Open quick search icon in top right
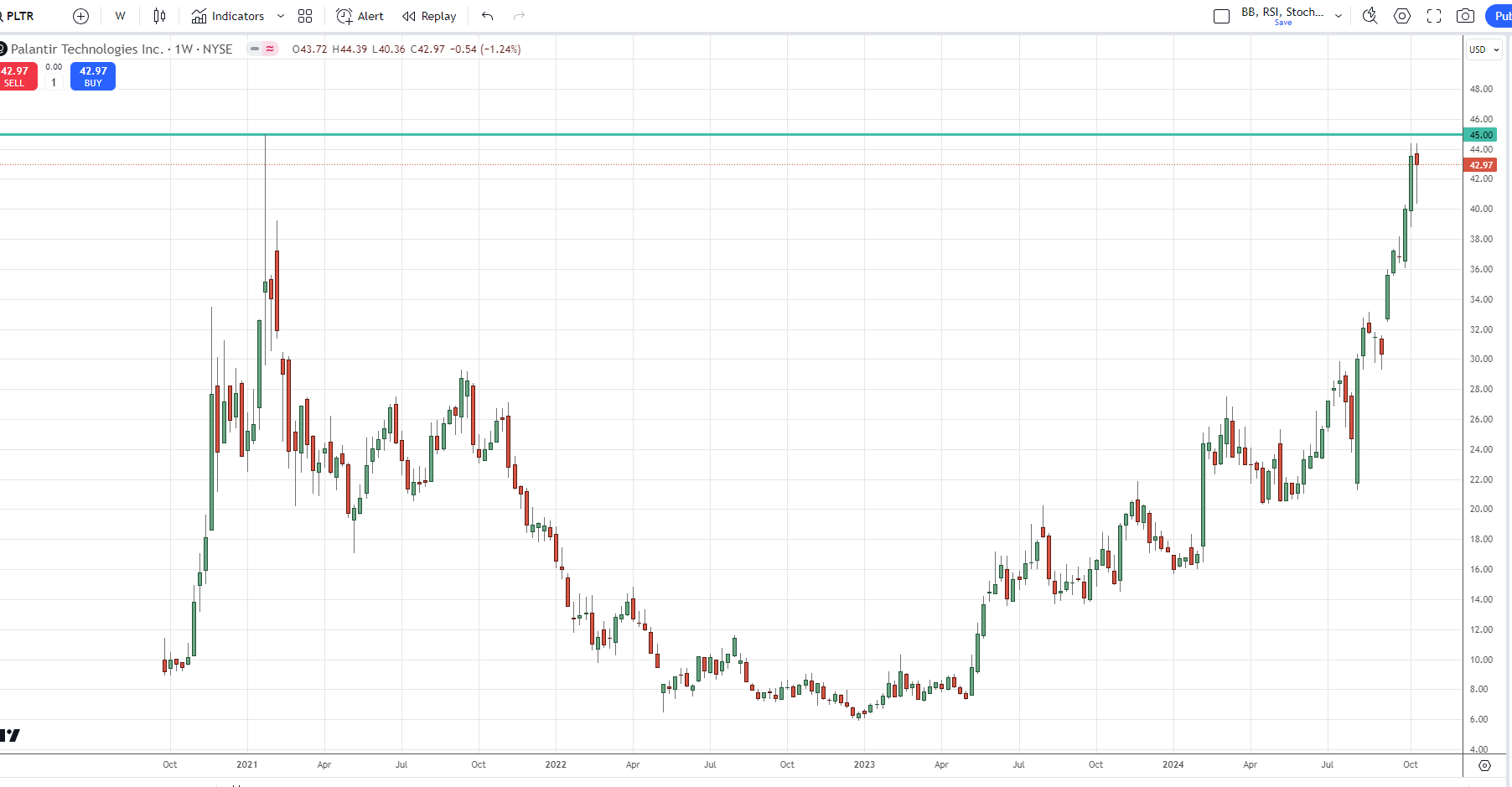Screen dimensions: 1512x787 1370,16
